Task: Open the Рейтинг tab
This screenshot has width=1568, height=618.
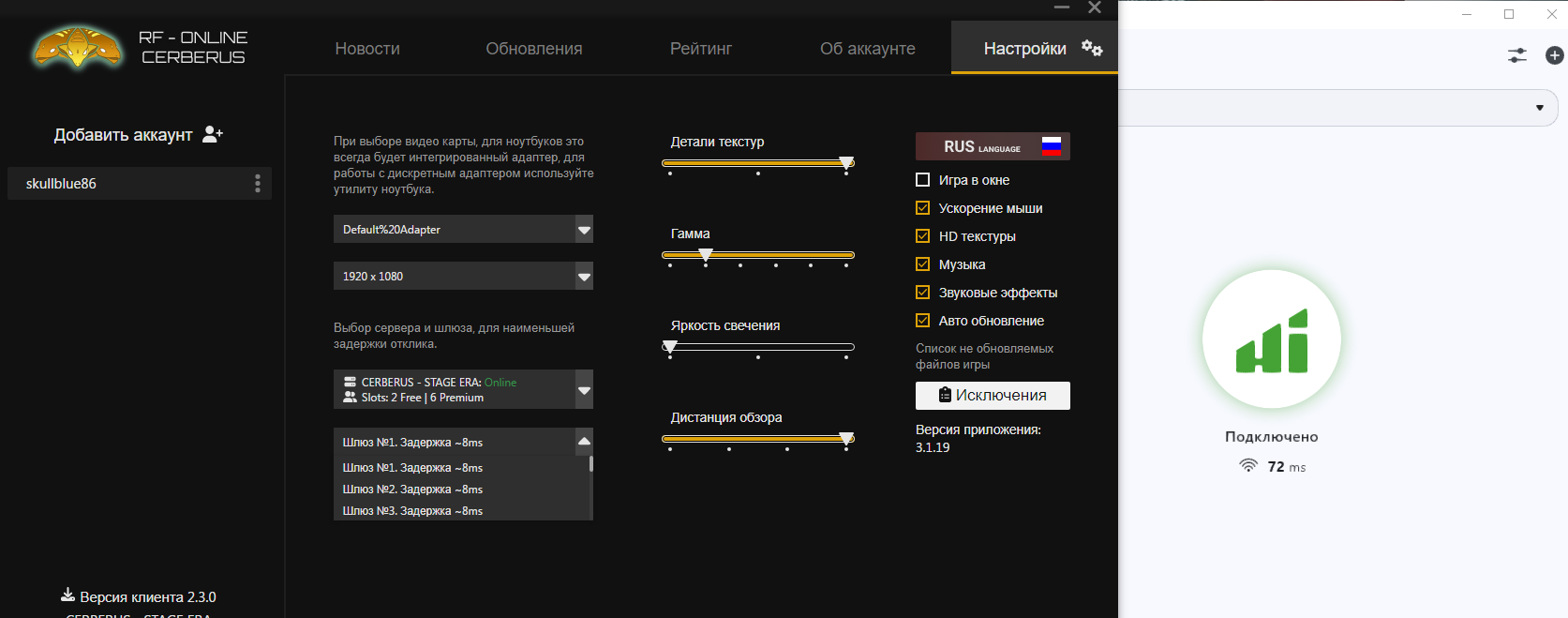Action: pos(700,49)
